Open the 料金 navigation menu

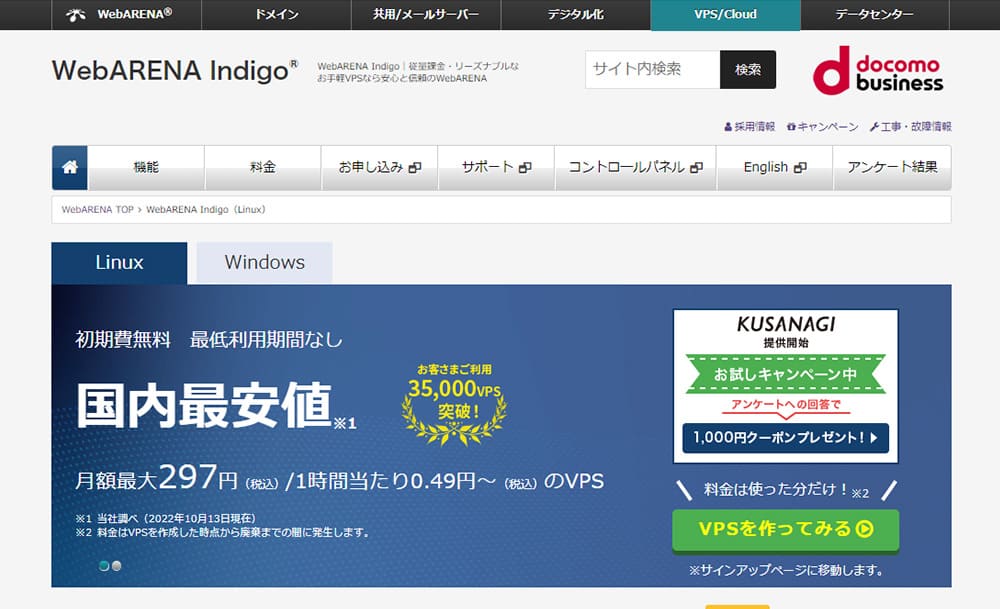pyautogui.click(x=263, y=168)
